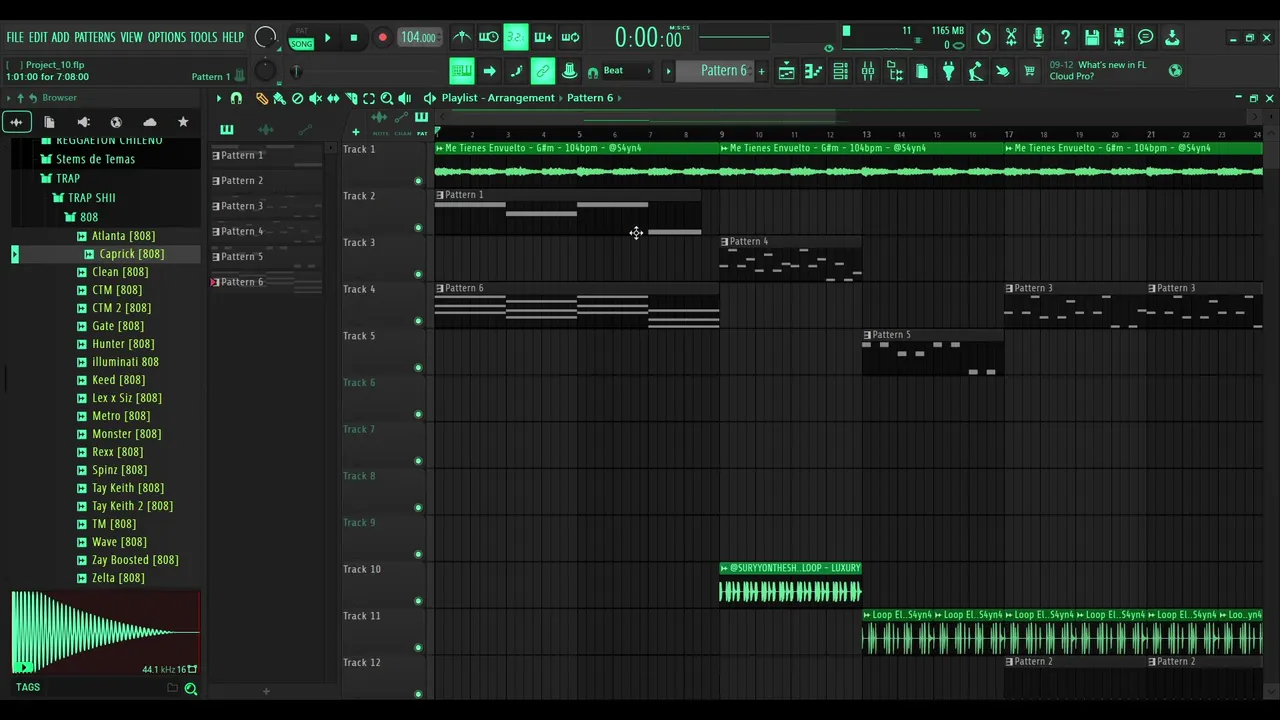Toggle blend recording overdub
Image resolution: width=1280 pixels, height=720 pixels.
point(543,38)
